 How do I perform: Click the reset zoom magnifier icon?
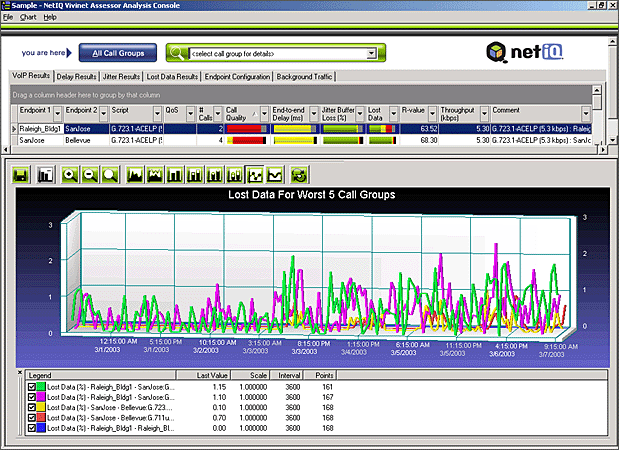(x=110, y=174)
